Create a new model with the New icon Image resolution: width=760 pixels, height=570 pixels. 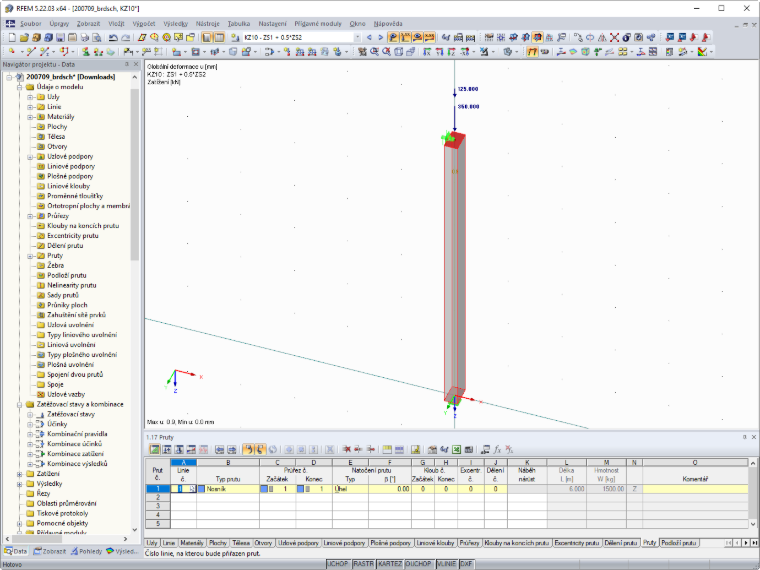[12, 37]
